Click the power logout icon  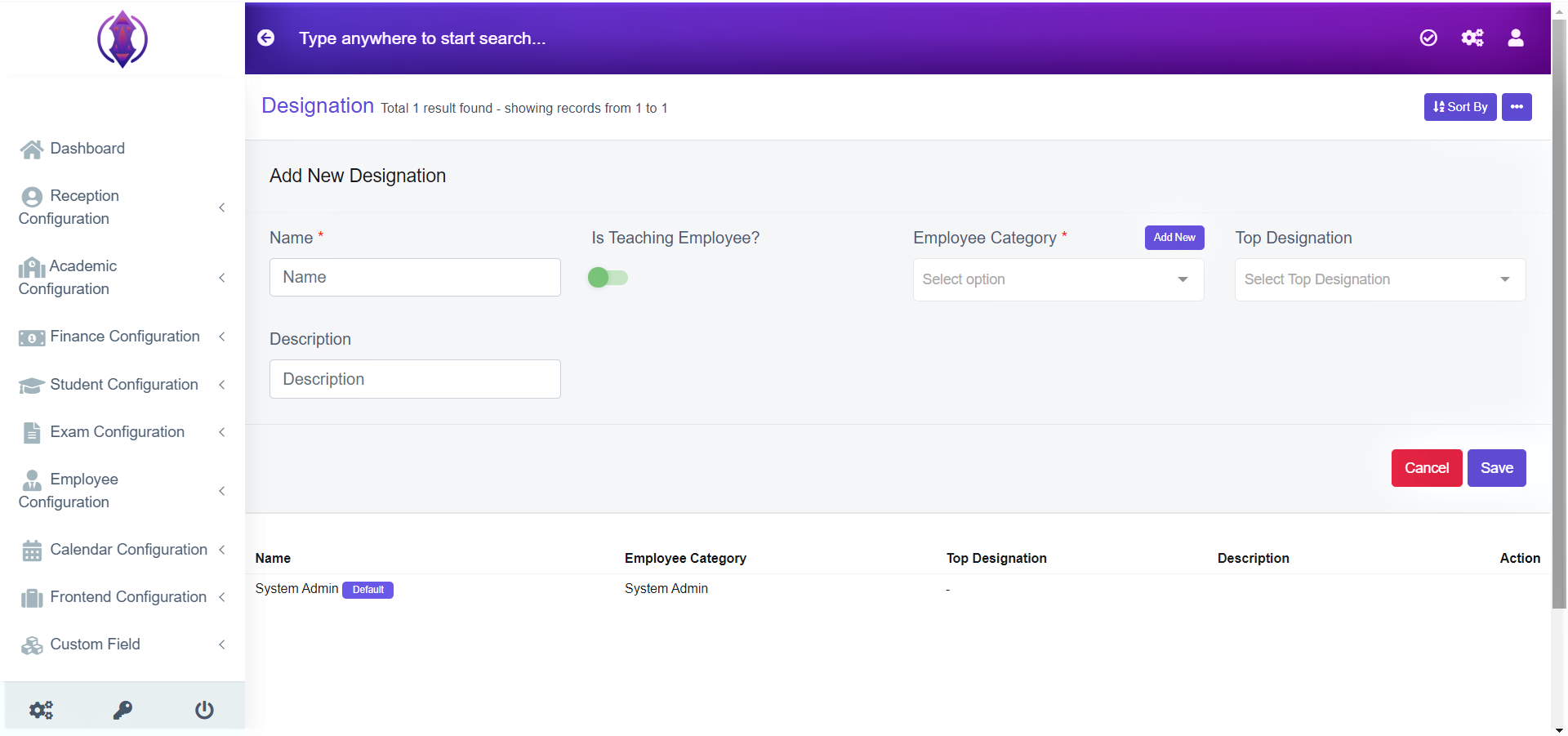204,710
